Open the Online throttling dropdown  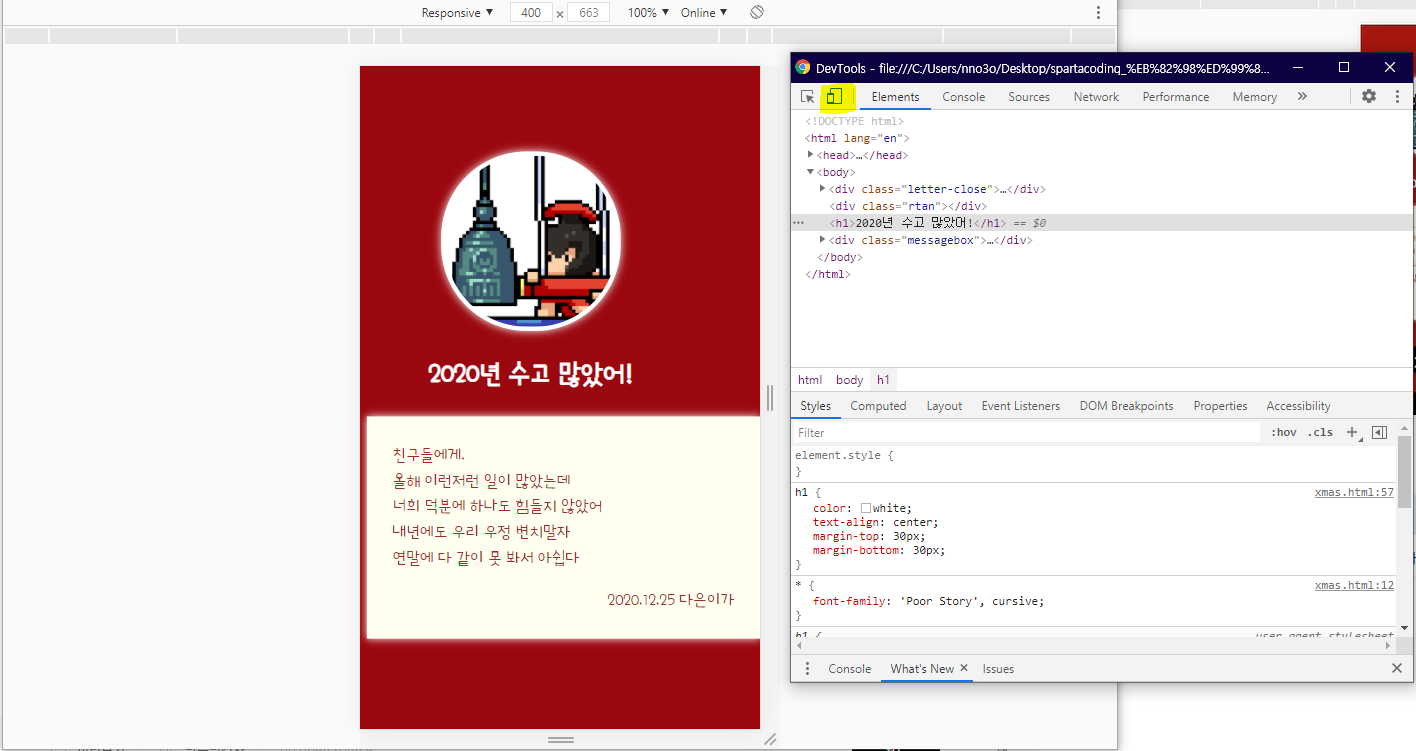tap(704, 12)
